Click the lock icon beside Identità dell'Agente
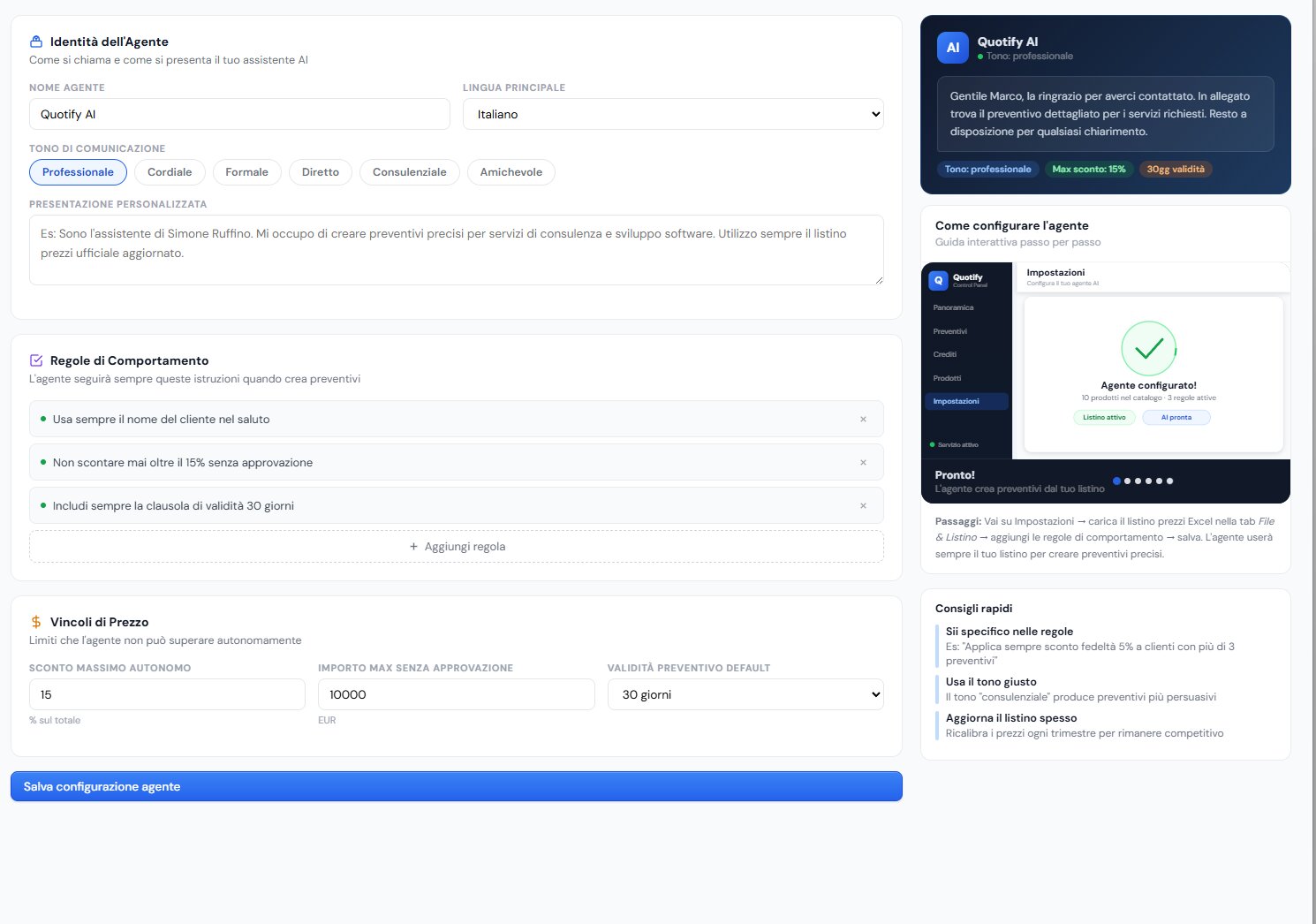The image size is (1316, 924). 36,42
